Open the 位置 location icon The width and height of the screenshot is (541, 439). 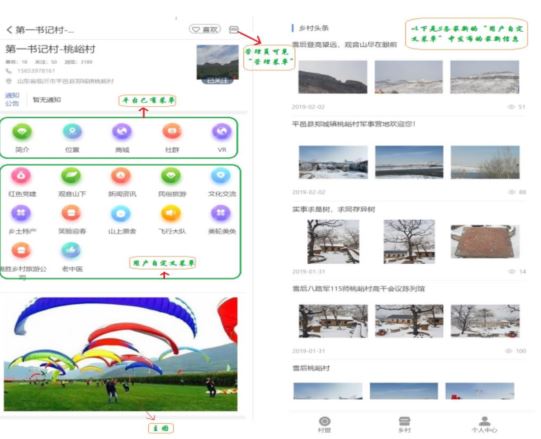coord(72,132)
